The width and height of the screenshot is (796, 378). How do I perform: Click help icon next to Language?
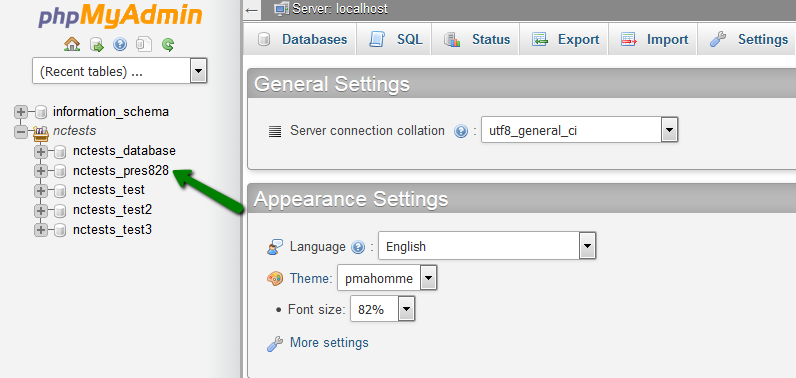(x=358, y=247)
